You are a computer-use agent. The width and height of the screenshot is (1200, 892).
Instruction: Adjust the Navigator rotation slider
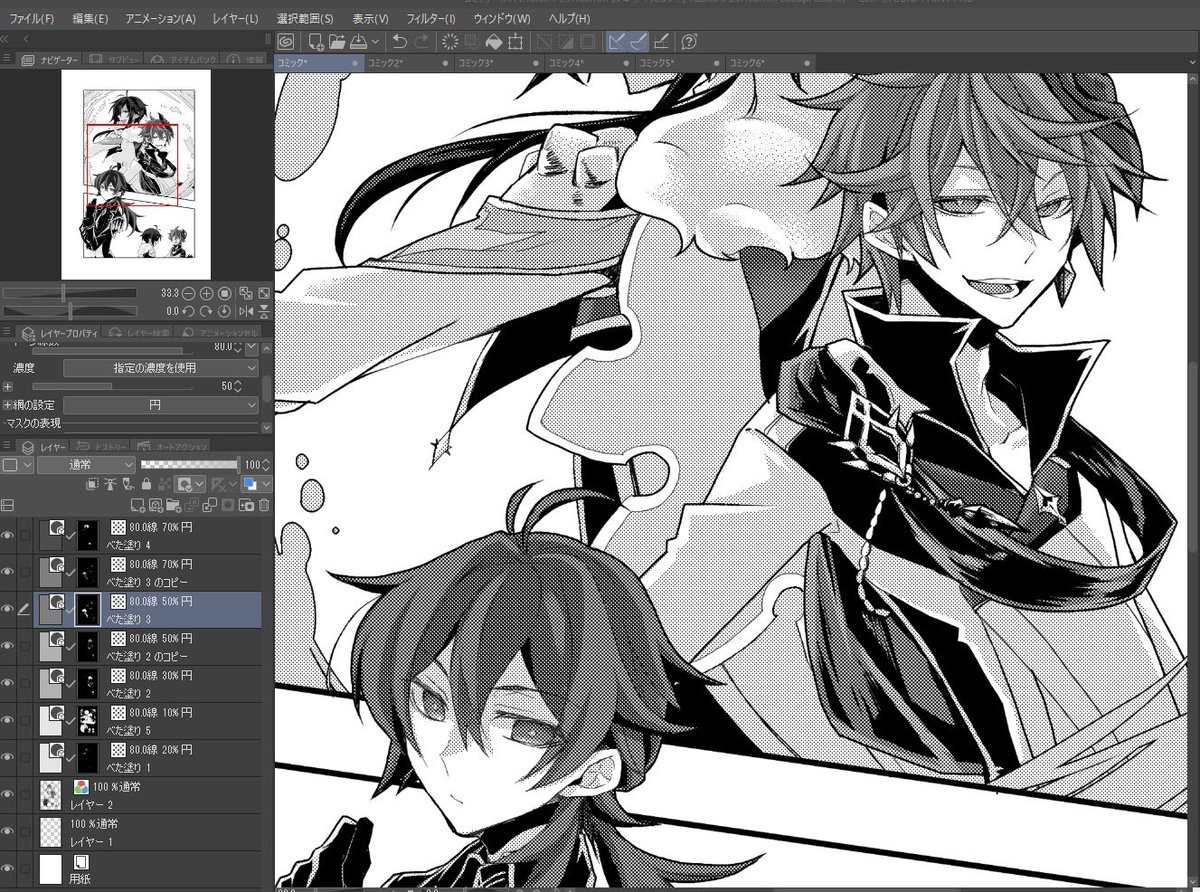(69, 311)
